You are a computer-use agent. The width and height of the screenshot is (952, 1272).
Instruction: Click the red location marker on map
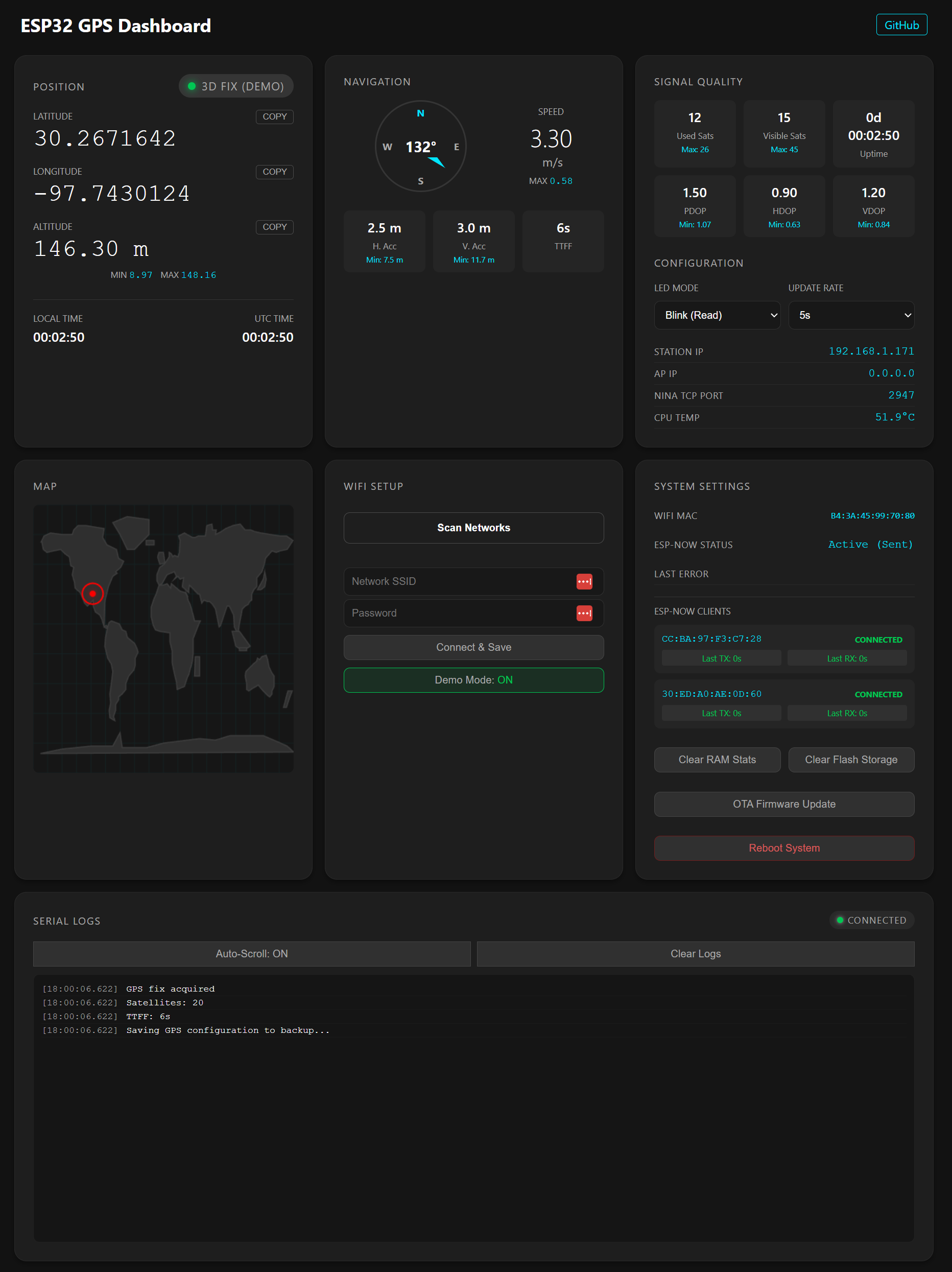pyautogui.click(x=92, y=594)
